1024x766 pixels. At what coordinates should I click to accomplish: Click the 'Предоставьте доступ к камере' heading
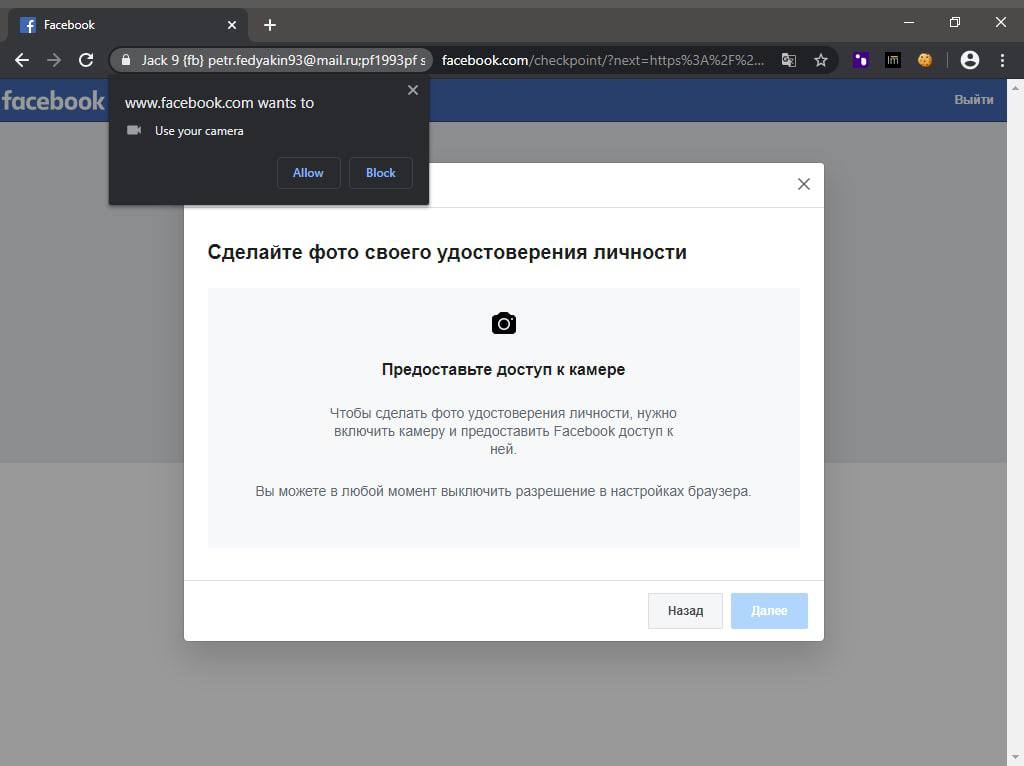tap(504, 370)
